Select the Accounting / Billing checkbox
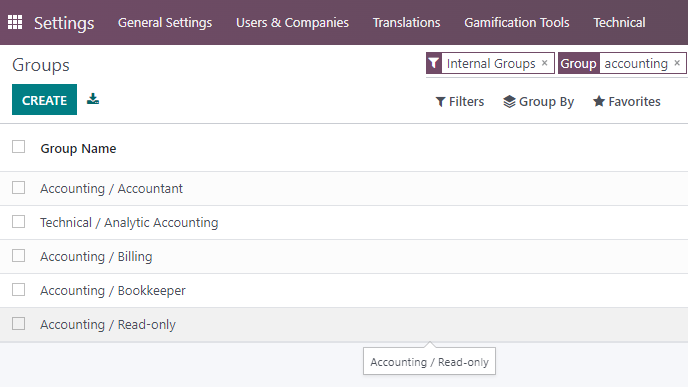This screenshot has width=688, height=387. (x=18, y=255)
